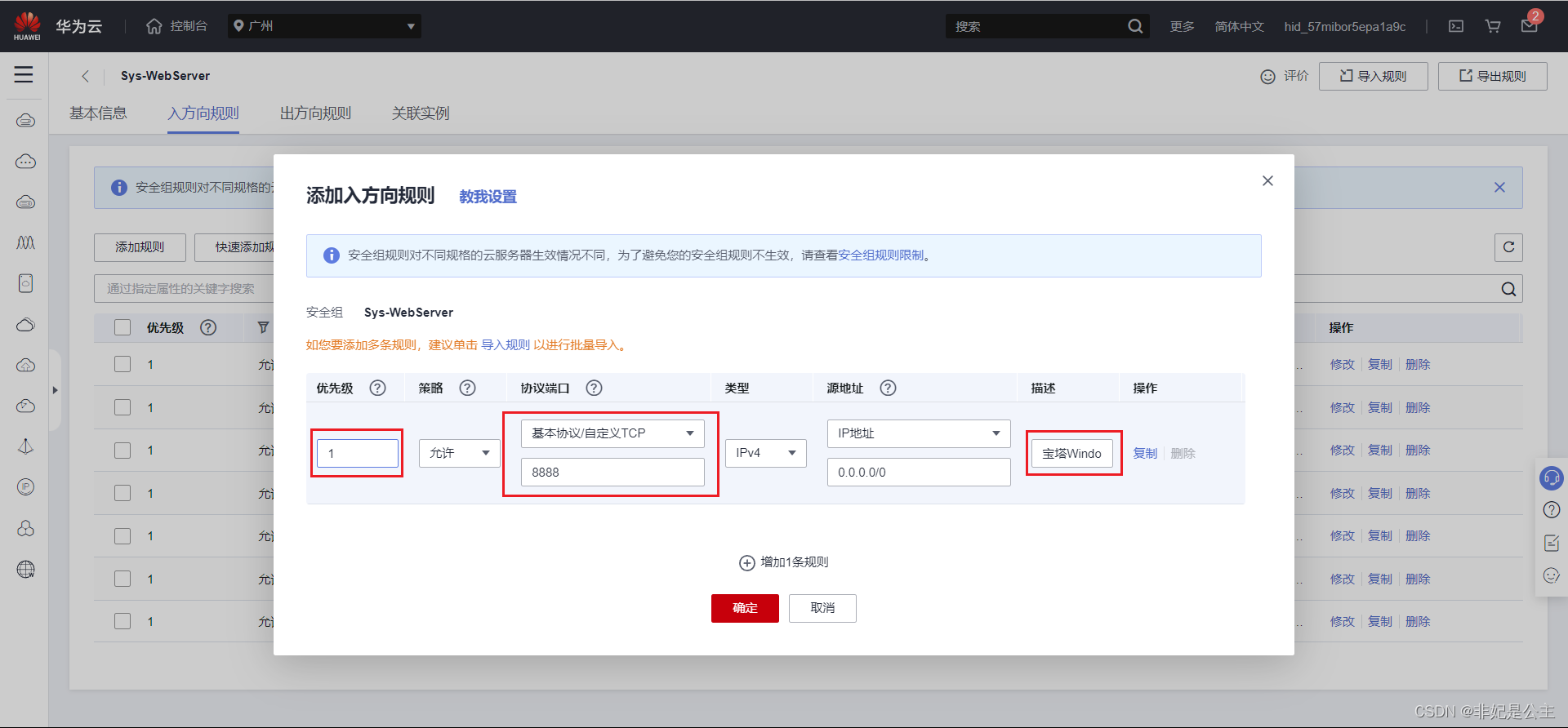The height and width of the screenshot is (728, 1568).
Task: Switch to the 出方向规则 tab
Action: (x=315, y=113)
